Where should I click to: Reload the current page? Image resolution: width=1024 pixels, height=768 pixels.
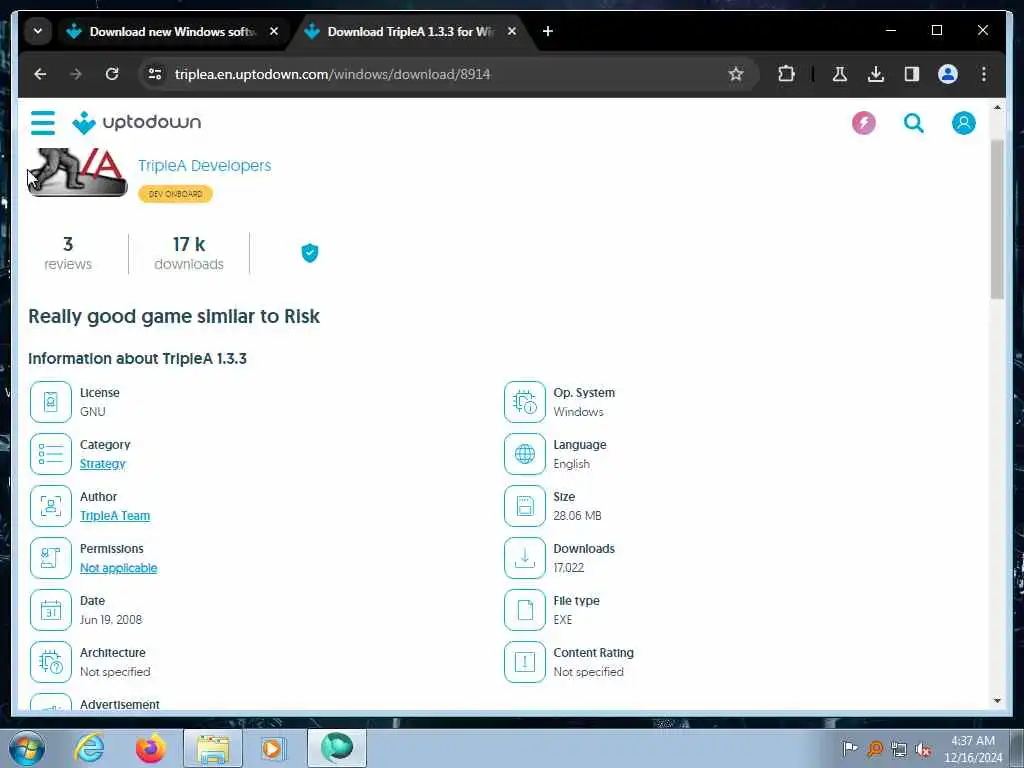pyautogui.click(x=112, y=74)
